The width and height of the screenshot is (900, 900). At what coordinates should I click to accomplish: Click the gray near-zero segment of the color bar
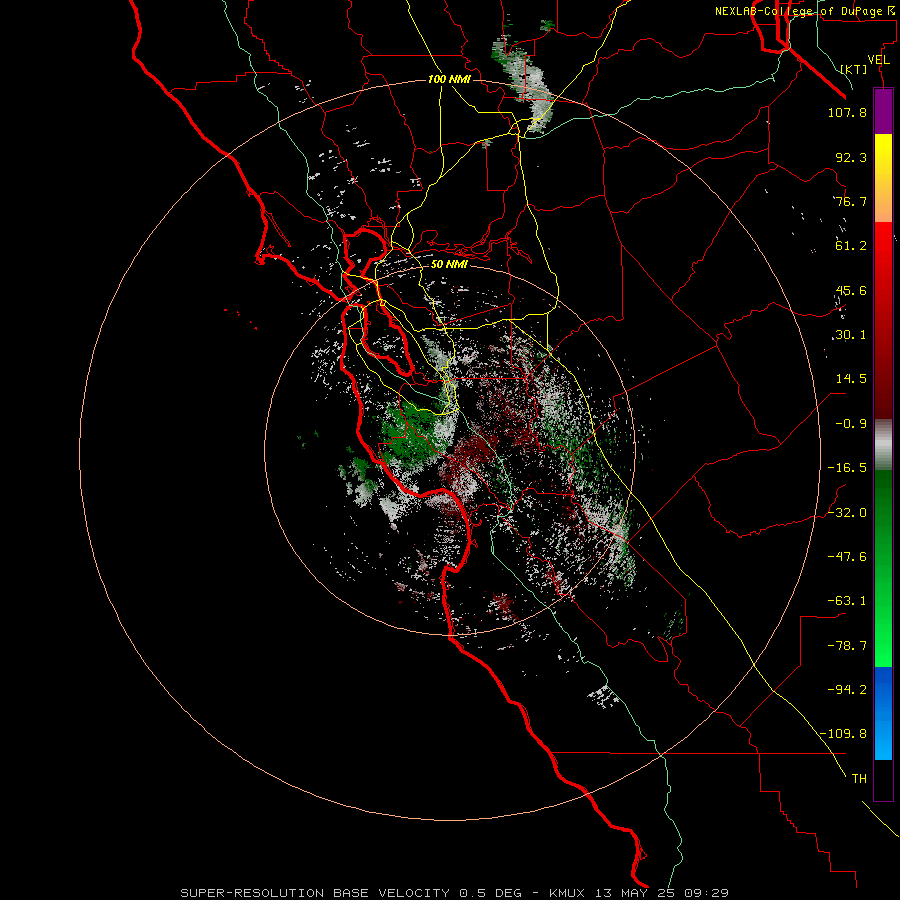pos(883,445)
